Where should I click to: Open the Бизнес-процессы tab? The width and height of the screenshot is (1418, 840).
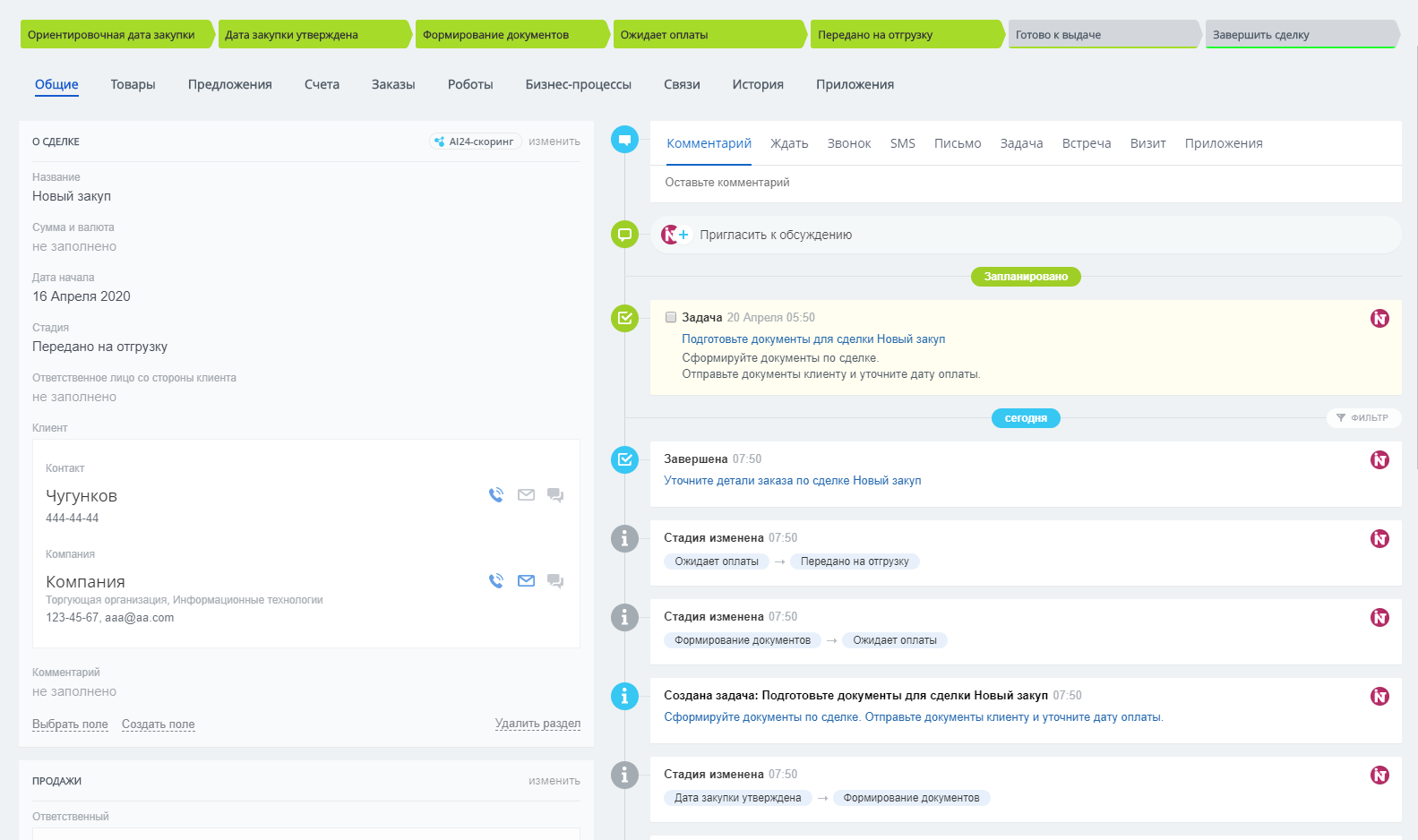tap(578, 84)
